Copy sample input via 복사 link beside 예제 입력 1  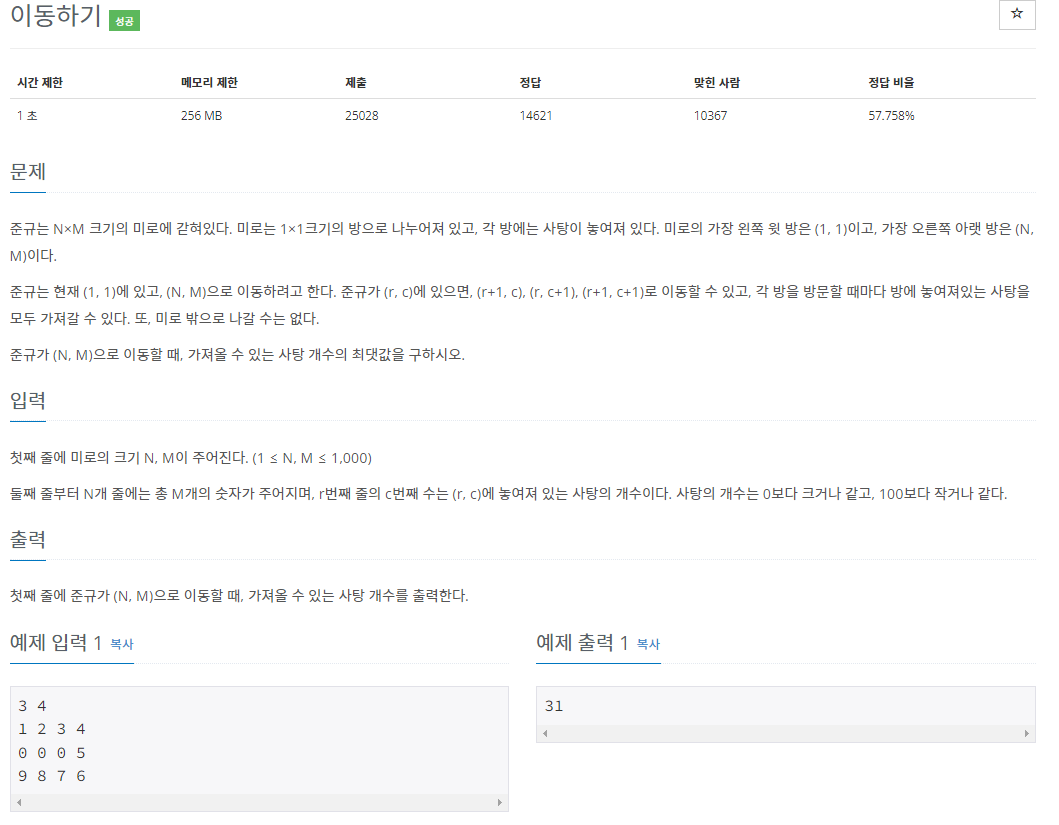(x=122, y=644)
